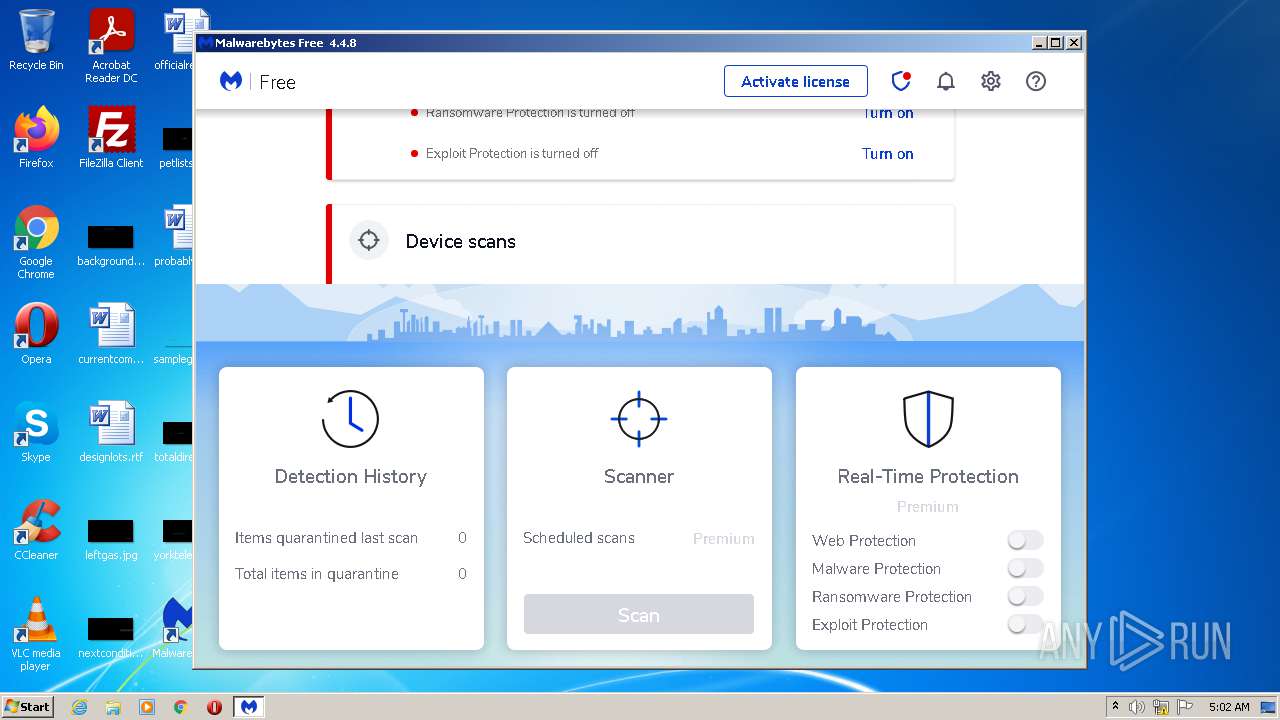Open Acrobat Reader DC desktop icon
The height and width of the screenshot is (720, 1280).
111,46
